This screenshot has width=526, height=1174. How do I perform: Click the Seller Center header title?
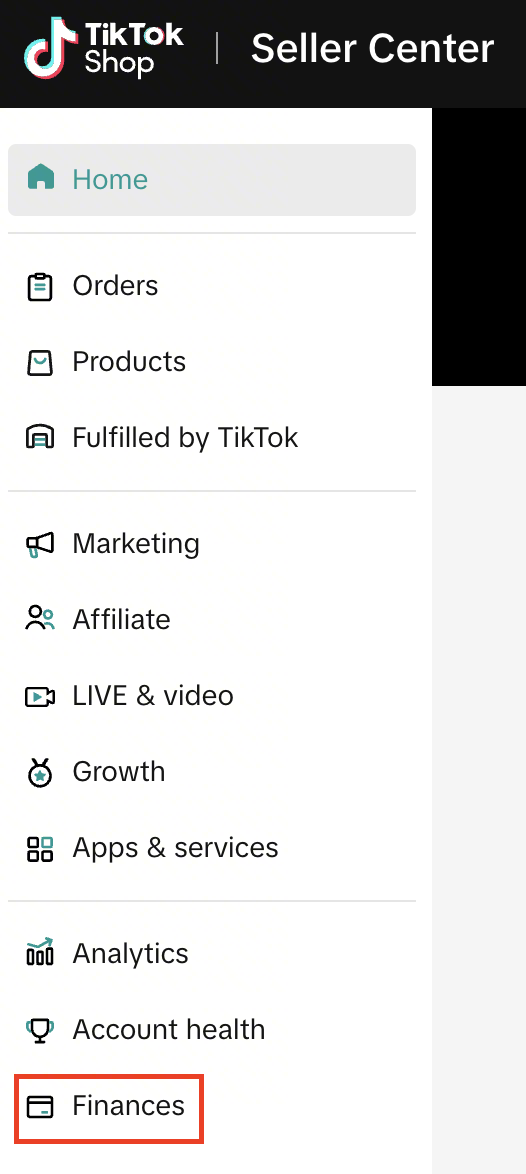(x=372, y=49)
